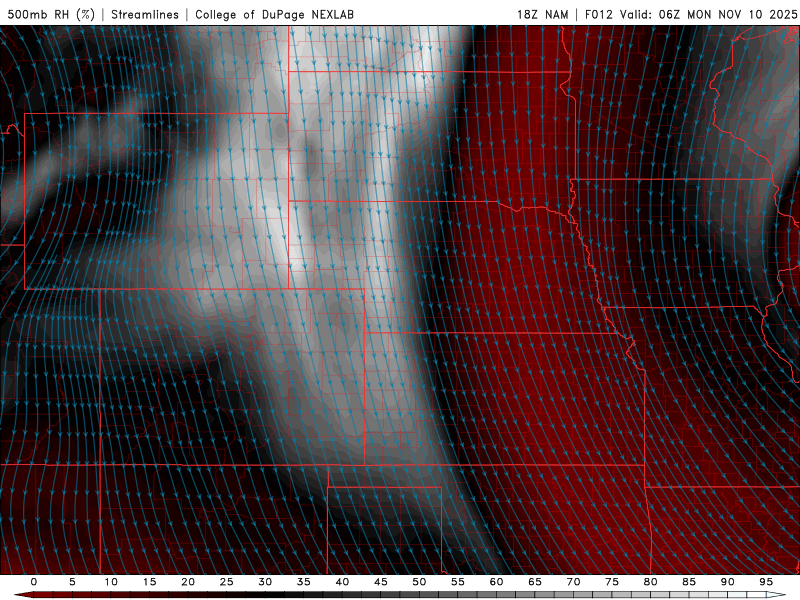800x600 pixels.
Task: Click the '0' value on color scale
Action: [x=34, y=582]
